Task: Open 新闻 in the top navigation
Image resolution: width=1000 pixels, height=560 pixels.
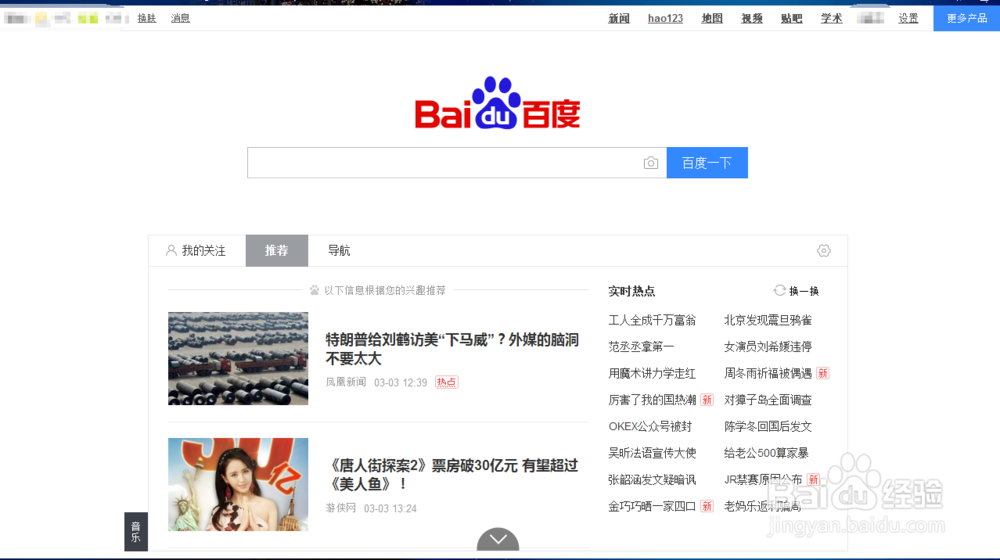Action: pos(619,18)
